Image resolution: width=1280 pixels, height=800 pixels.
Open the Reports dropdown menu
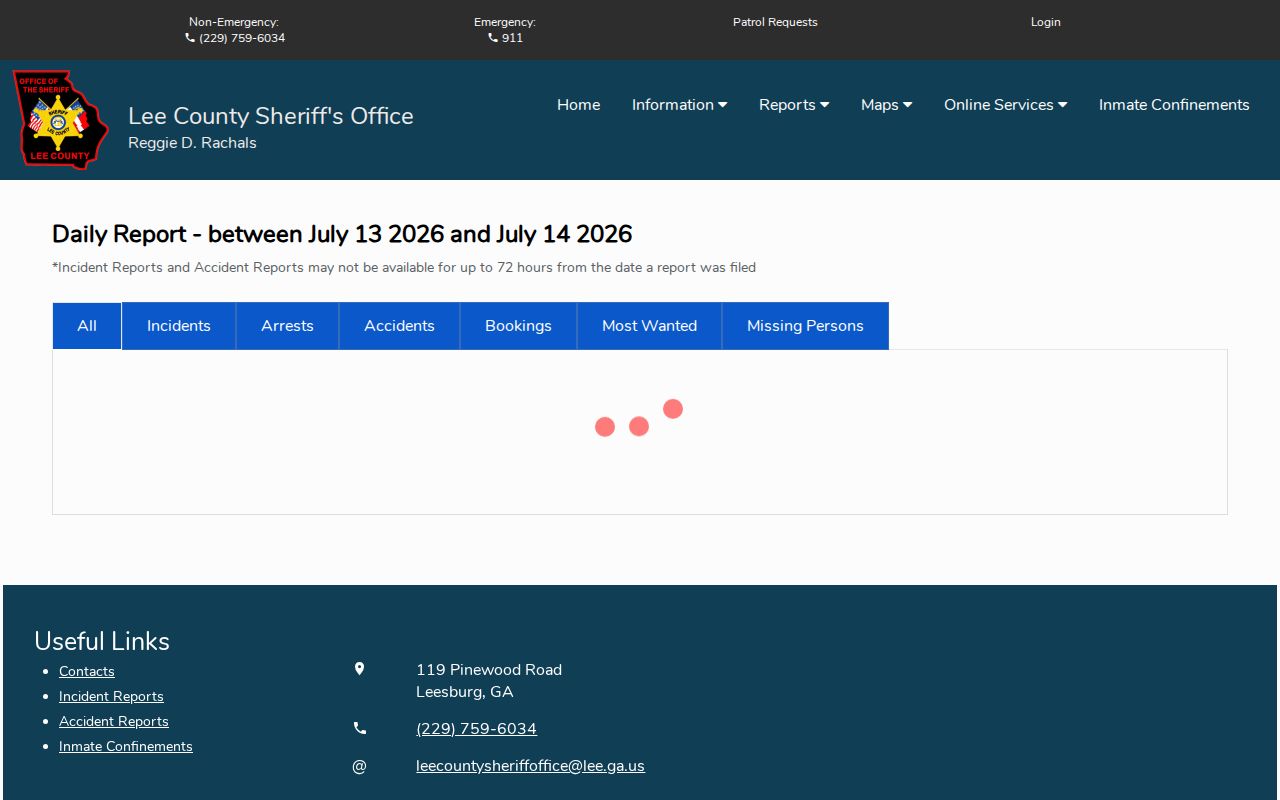coord(794,105)
